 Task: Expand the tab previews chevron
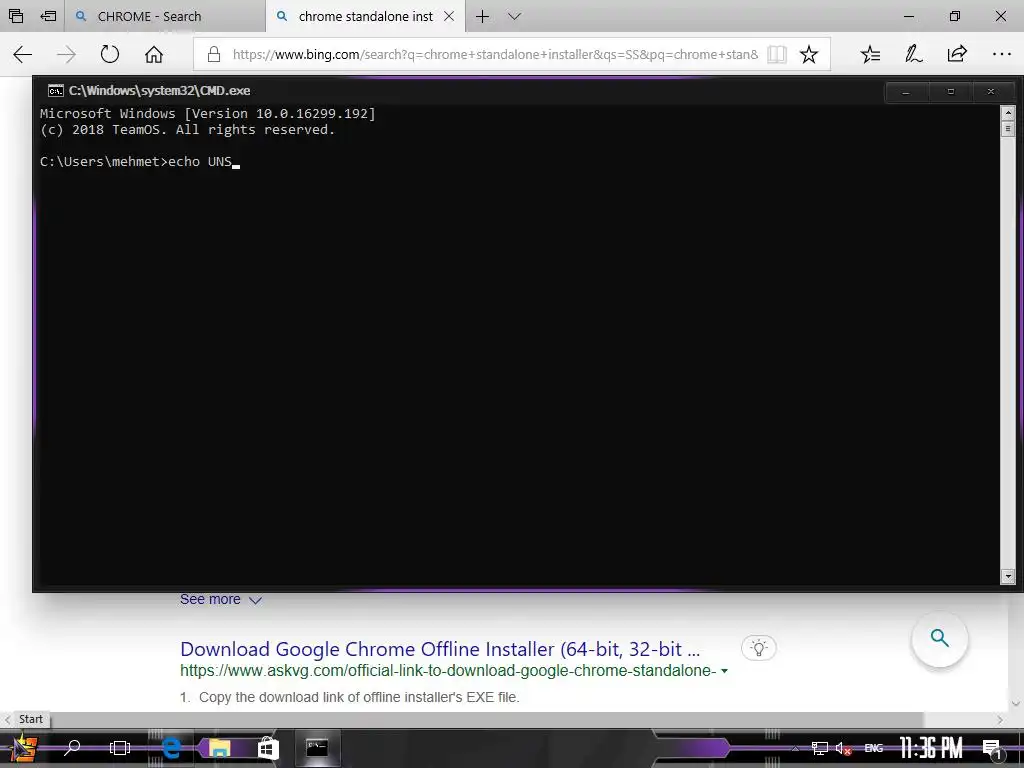515,16
